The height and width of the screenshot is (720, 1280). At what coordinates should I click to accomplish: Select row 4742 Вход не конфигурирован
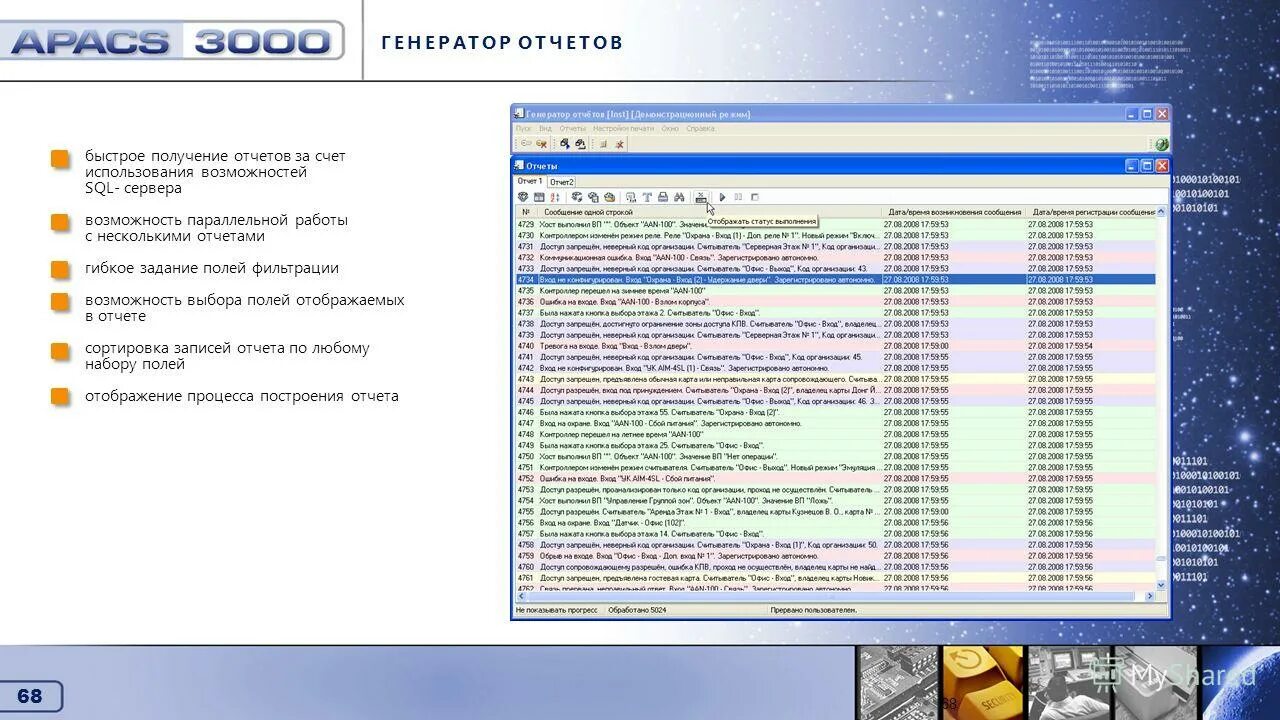point(835,368)
